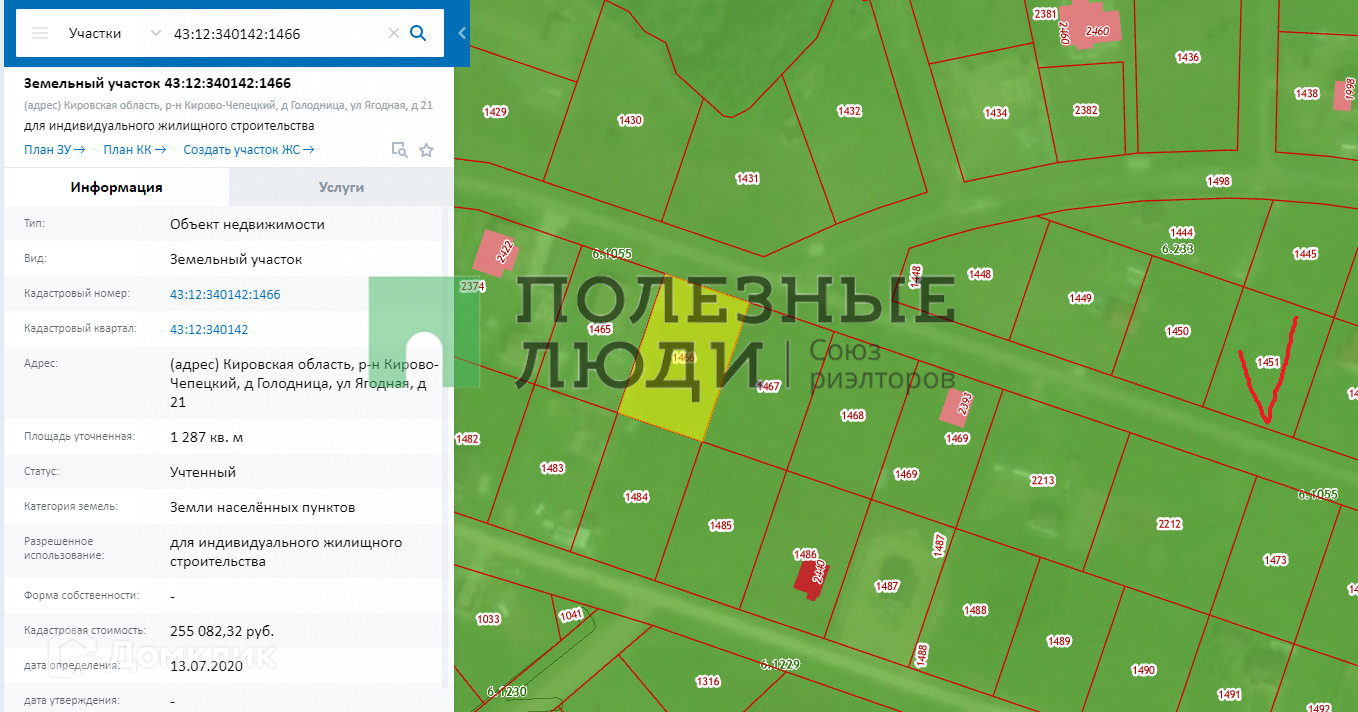Image resolution: width=1358 pixels, height=712 pixels.
Task: Select parcel 1316 on map
Action: pos(707,682)
